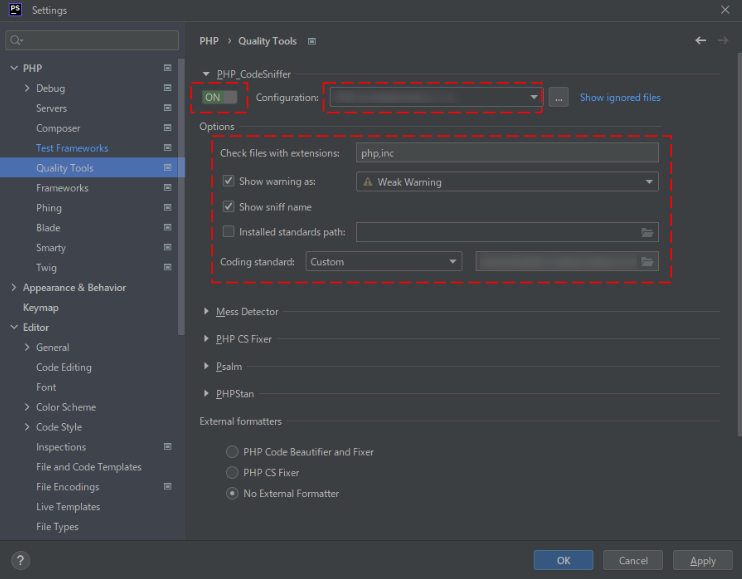
Task: Select PHP CS Fixer radio button
Action: tap(232, 473)
